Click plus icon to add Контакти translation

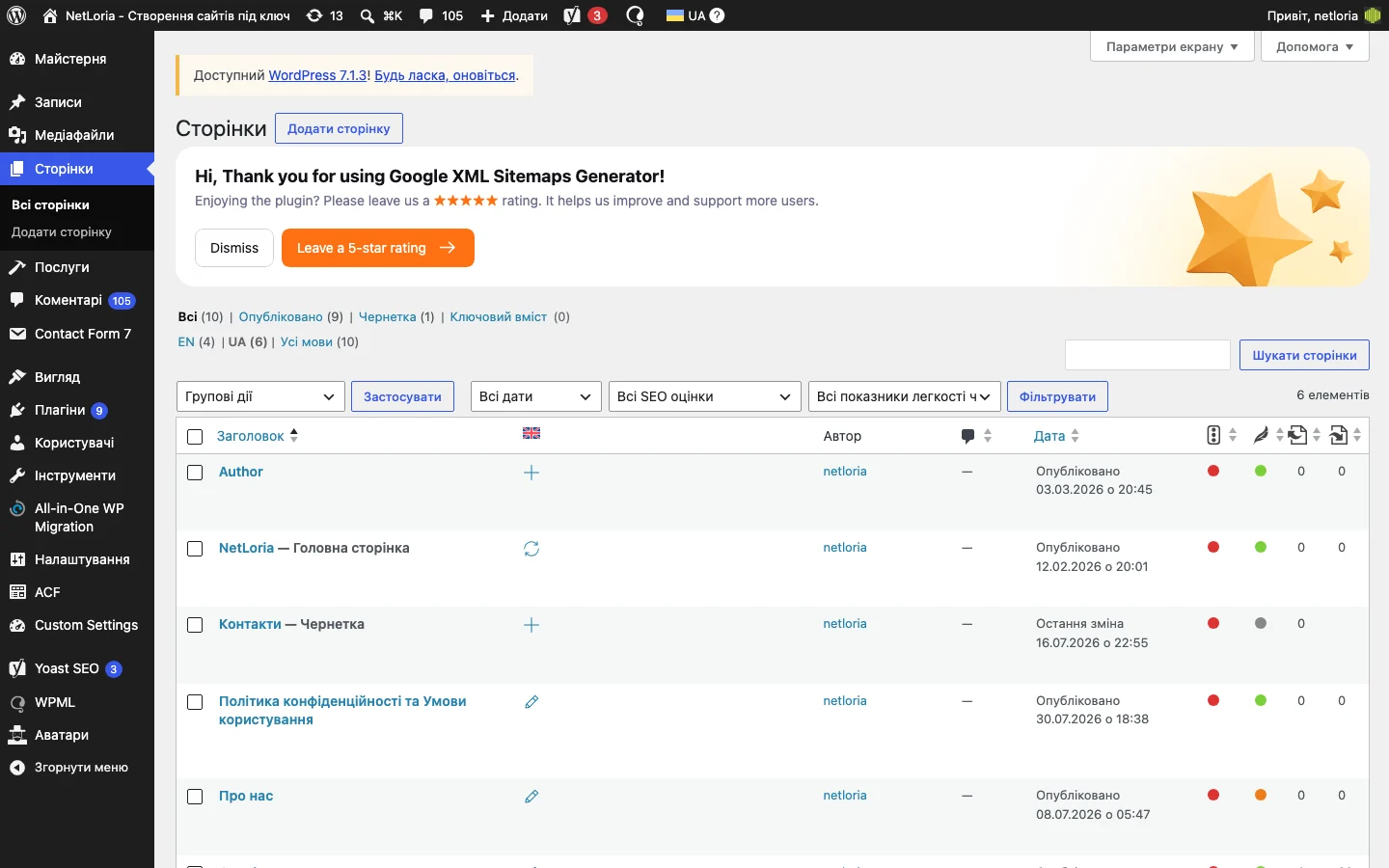click(531, 625)
